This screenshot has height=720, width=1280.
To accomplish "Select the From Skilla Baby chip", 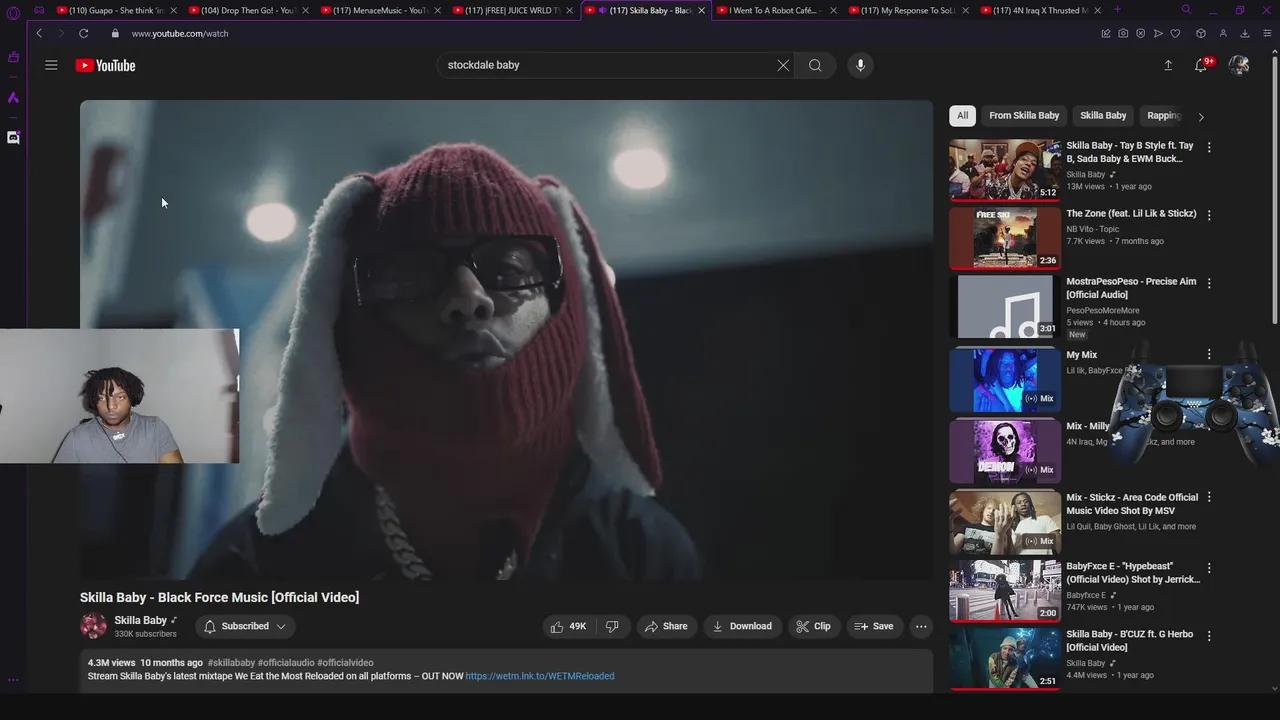I will click(x=1024, y=115).
